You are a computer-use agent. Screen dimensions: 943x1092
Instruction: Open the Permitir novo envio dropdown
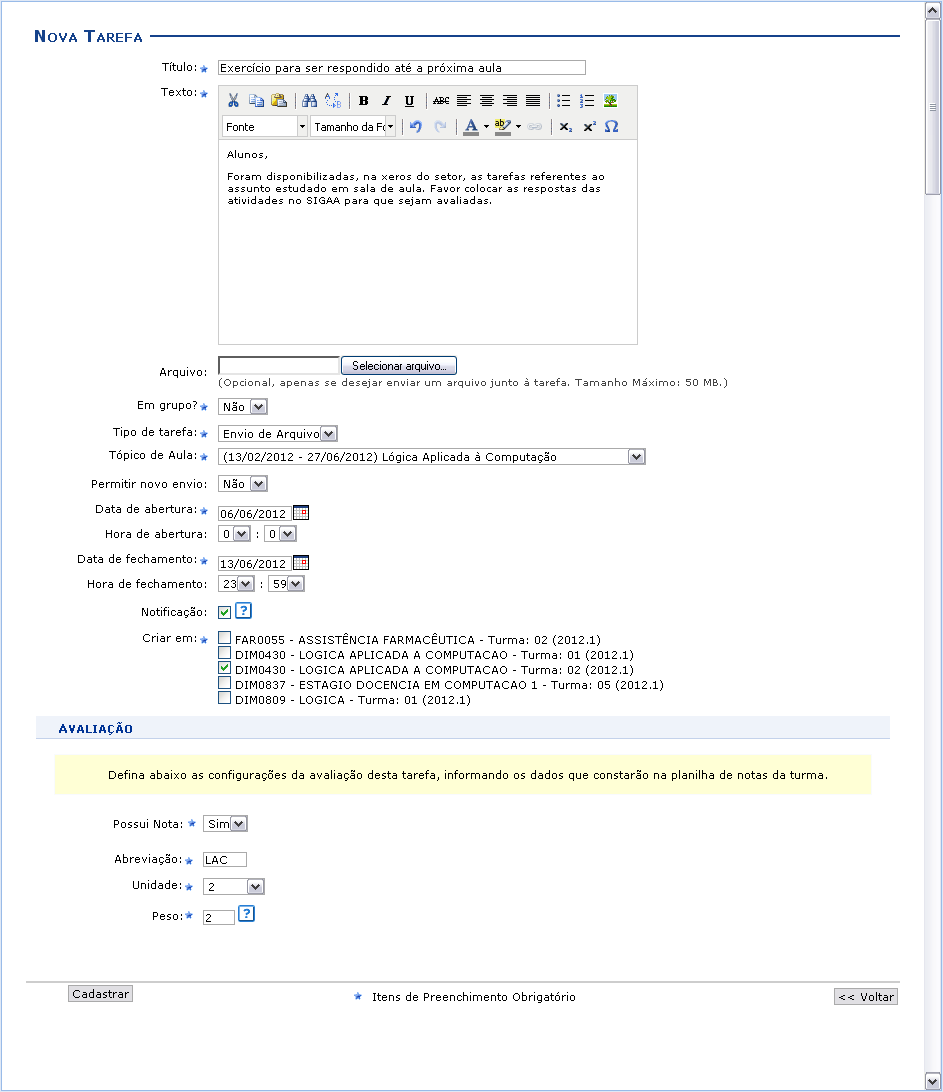click(x=242, y=484)
